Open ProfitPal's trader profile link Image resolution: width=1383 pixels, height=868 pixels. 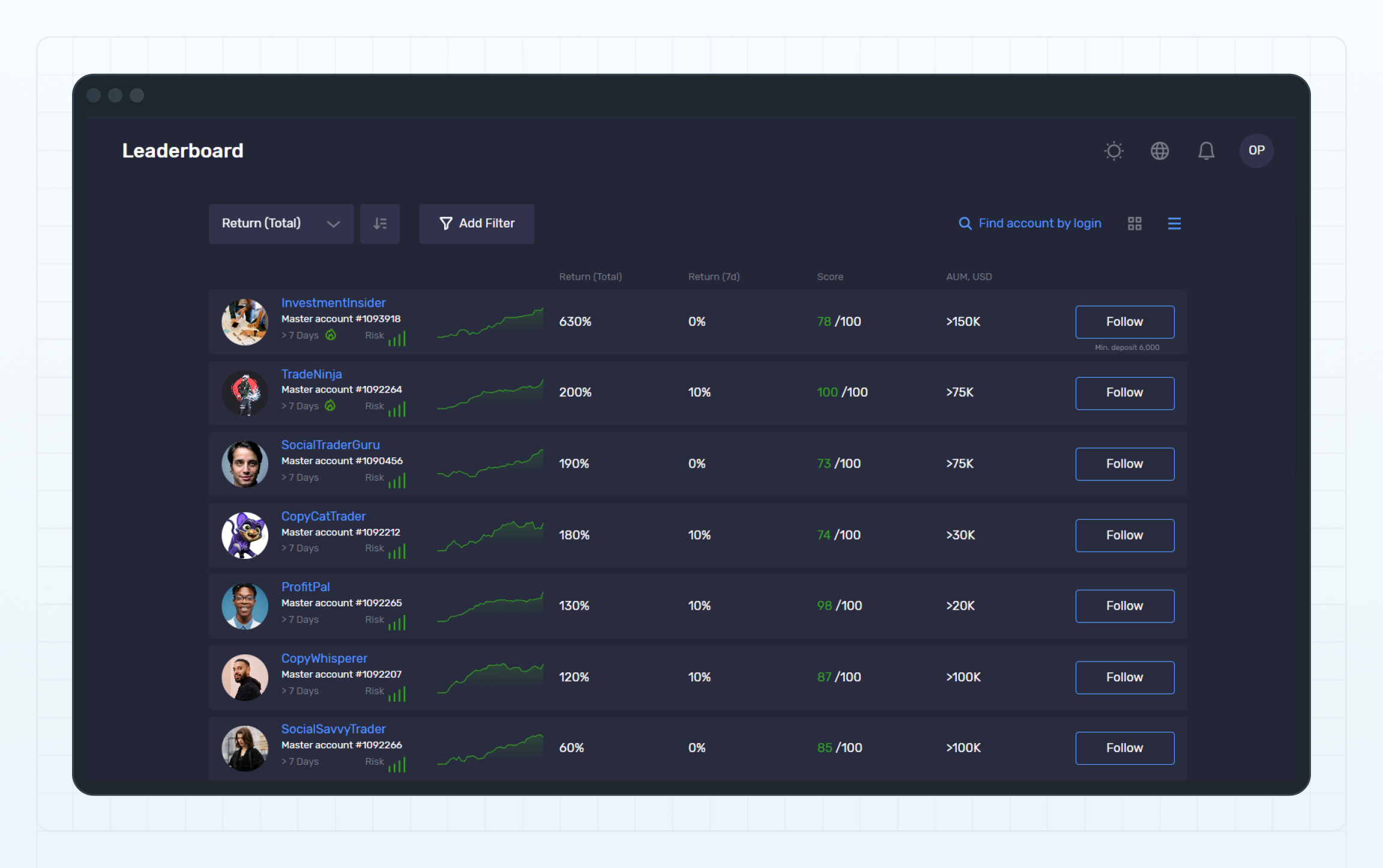pos(306,586)
